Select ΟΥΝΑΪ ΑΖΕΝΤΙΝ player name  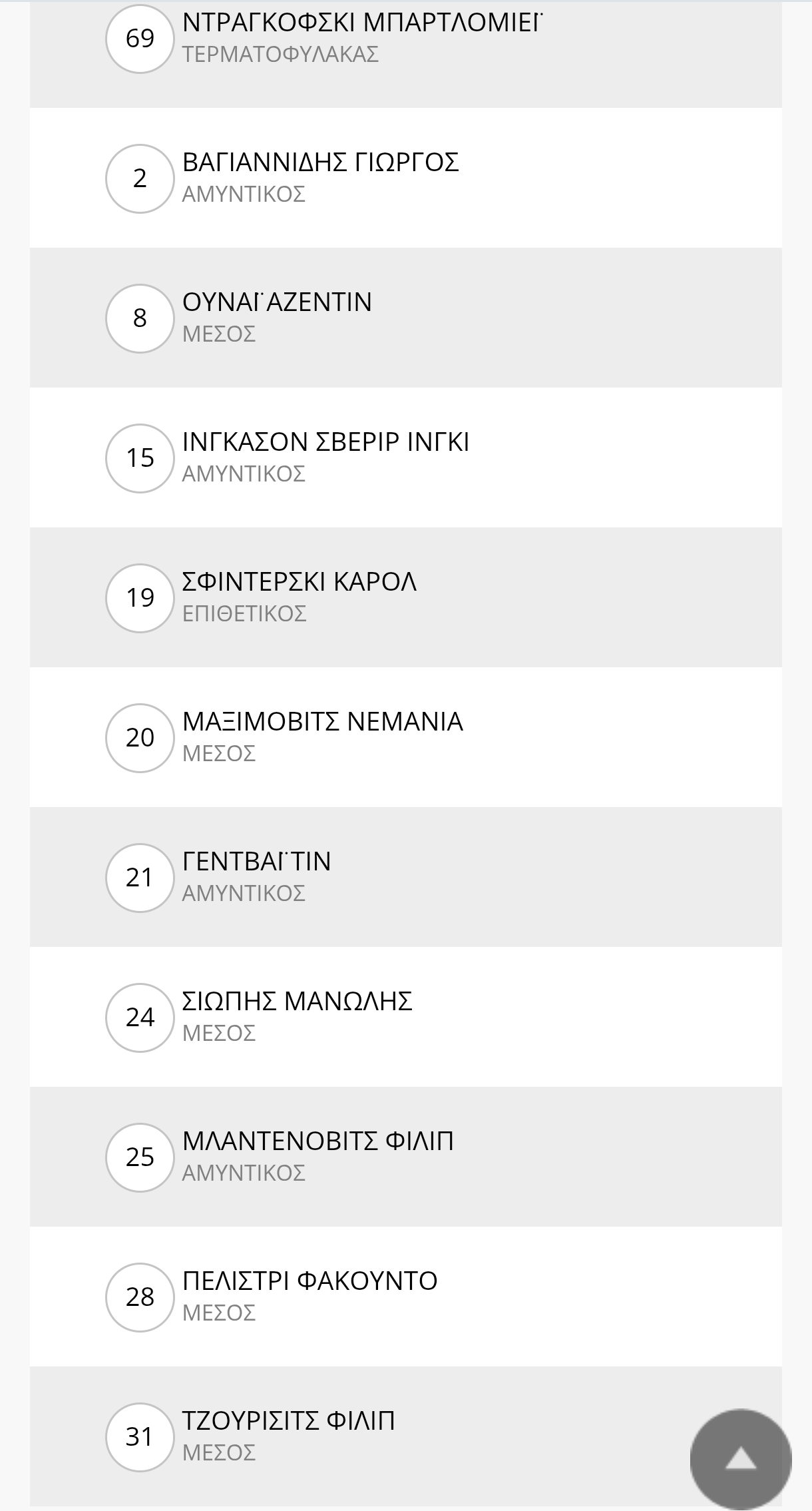tap(277, 302)
